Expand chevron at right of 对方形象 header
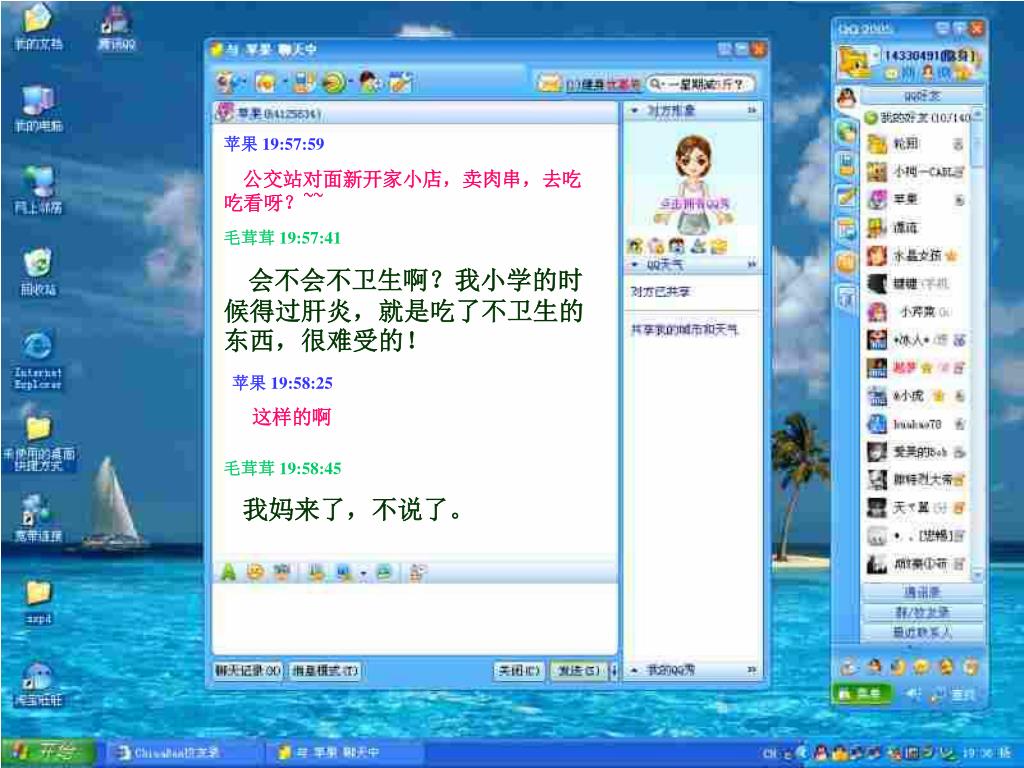Viewport: 1024px width, 768px height. (751, 111)
